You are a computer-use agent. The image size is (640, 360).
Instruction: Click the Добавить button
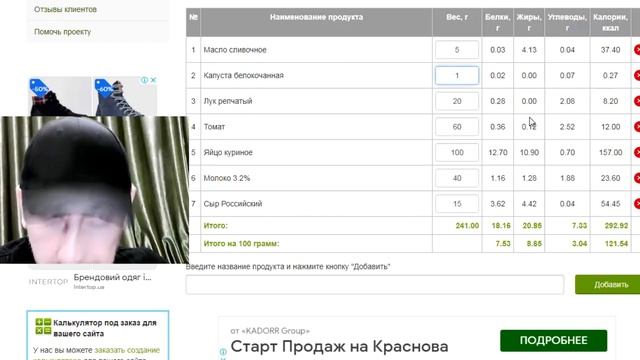pos(608,284)
